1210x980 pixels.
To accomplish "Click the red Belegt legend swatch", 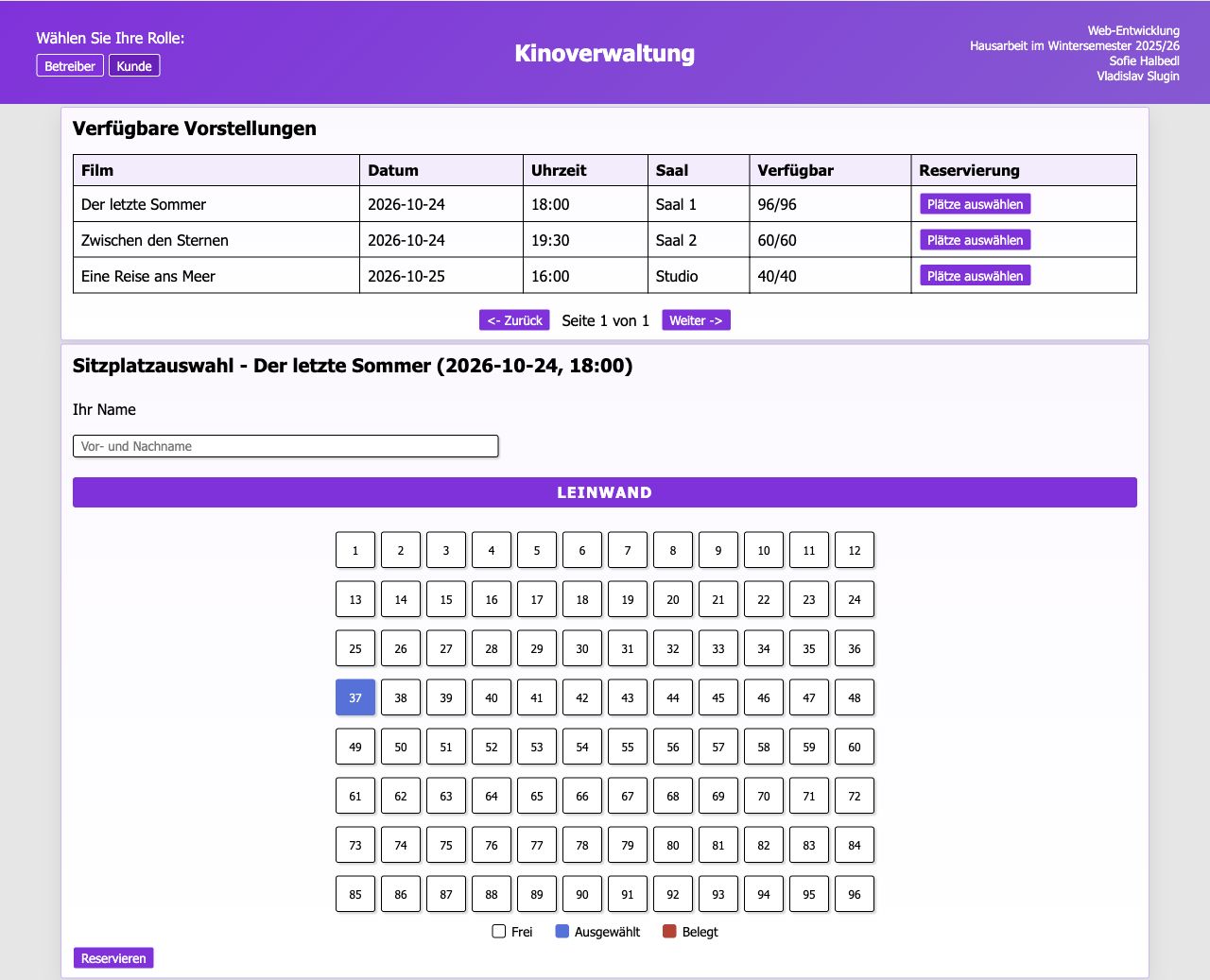I will (670, 932).
